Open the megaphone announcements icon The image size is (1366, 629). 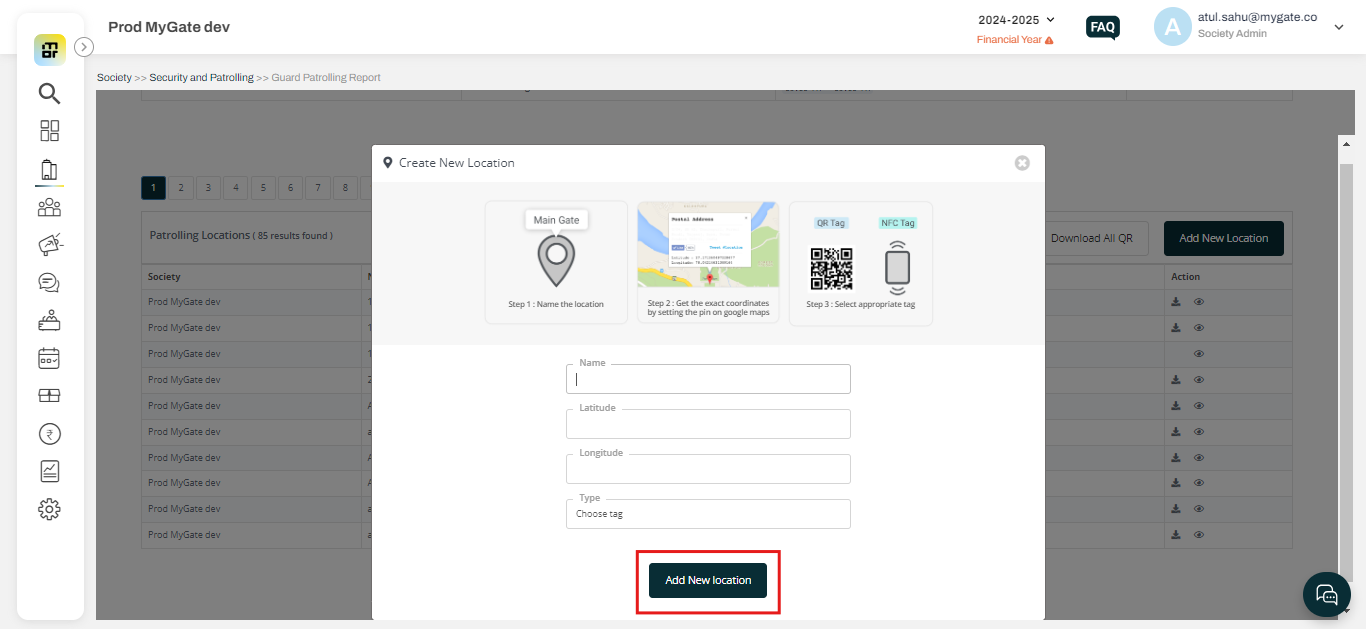click(x=49, y=244)
